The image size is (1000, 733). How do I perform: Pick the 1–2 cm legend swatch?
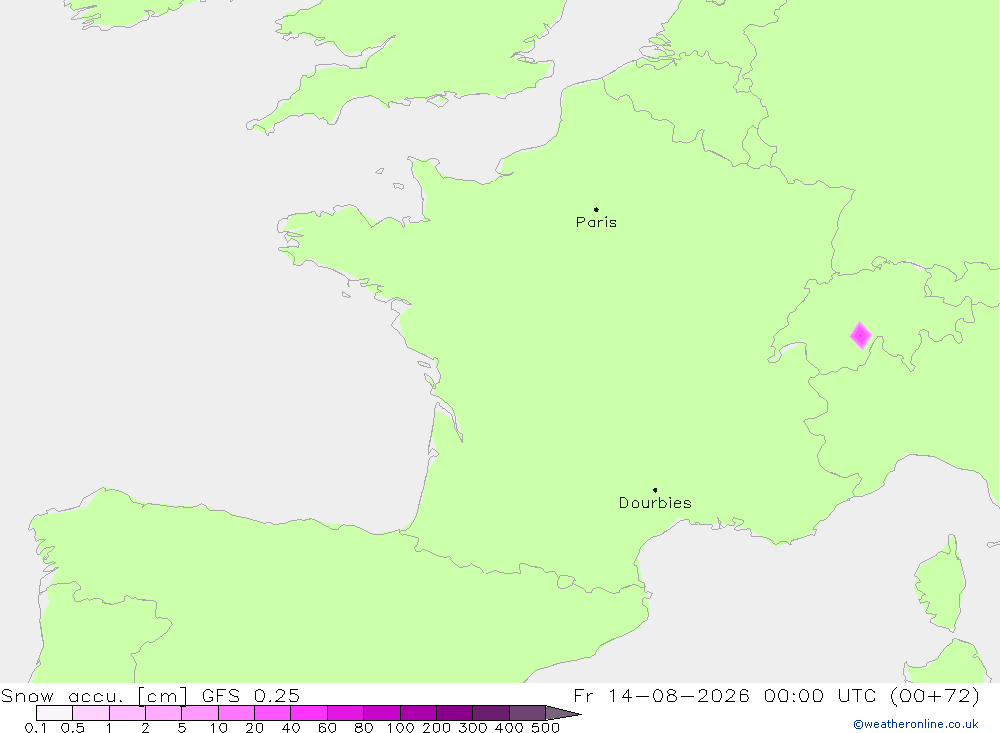click(x=128, y=713)
